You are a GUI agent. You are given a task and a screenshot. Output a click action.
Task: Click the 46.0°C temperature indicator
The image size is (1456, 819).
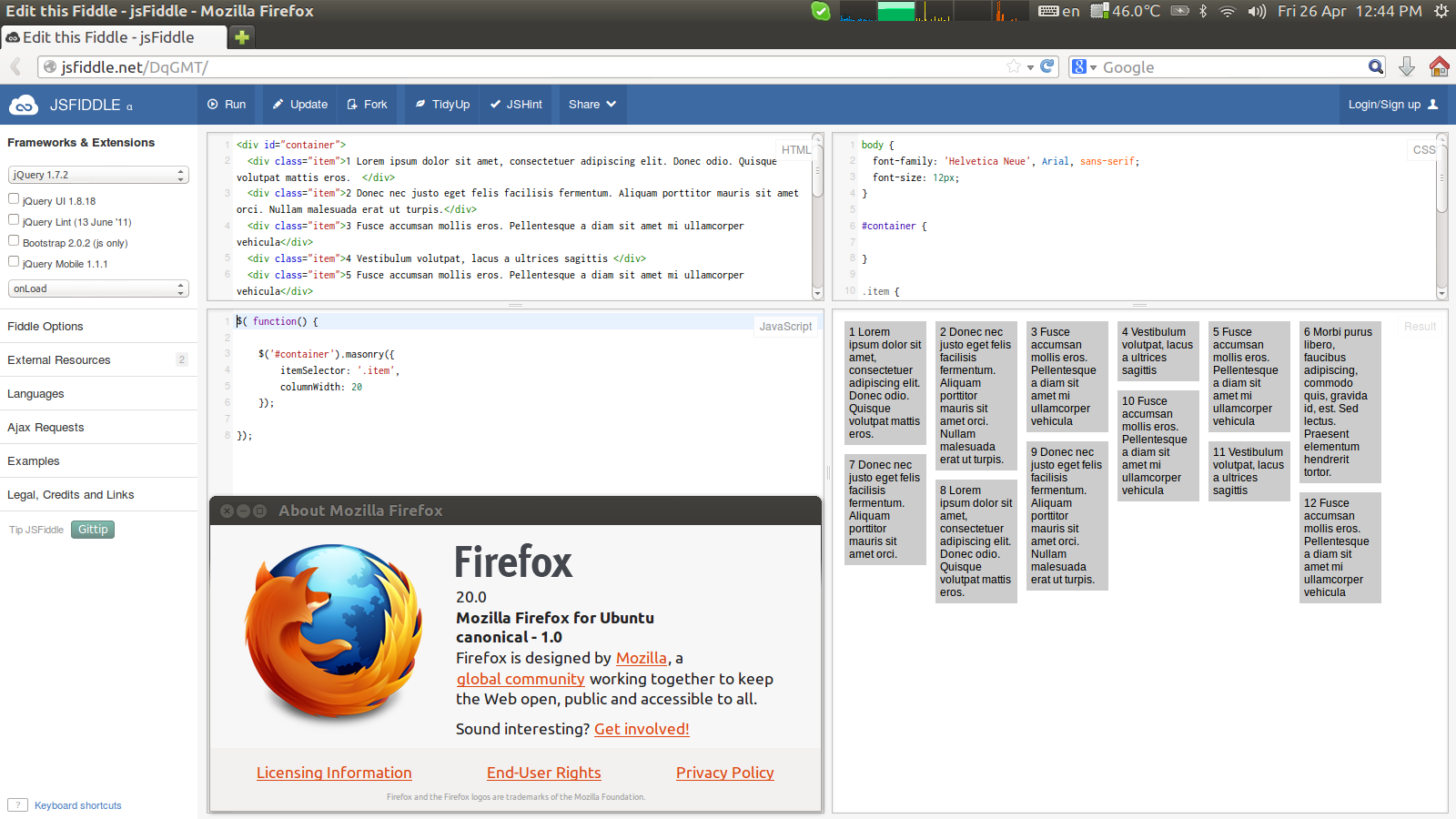1127,11
